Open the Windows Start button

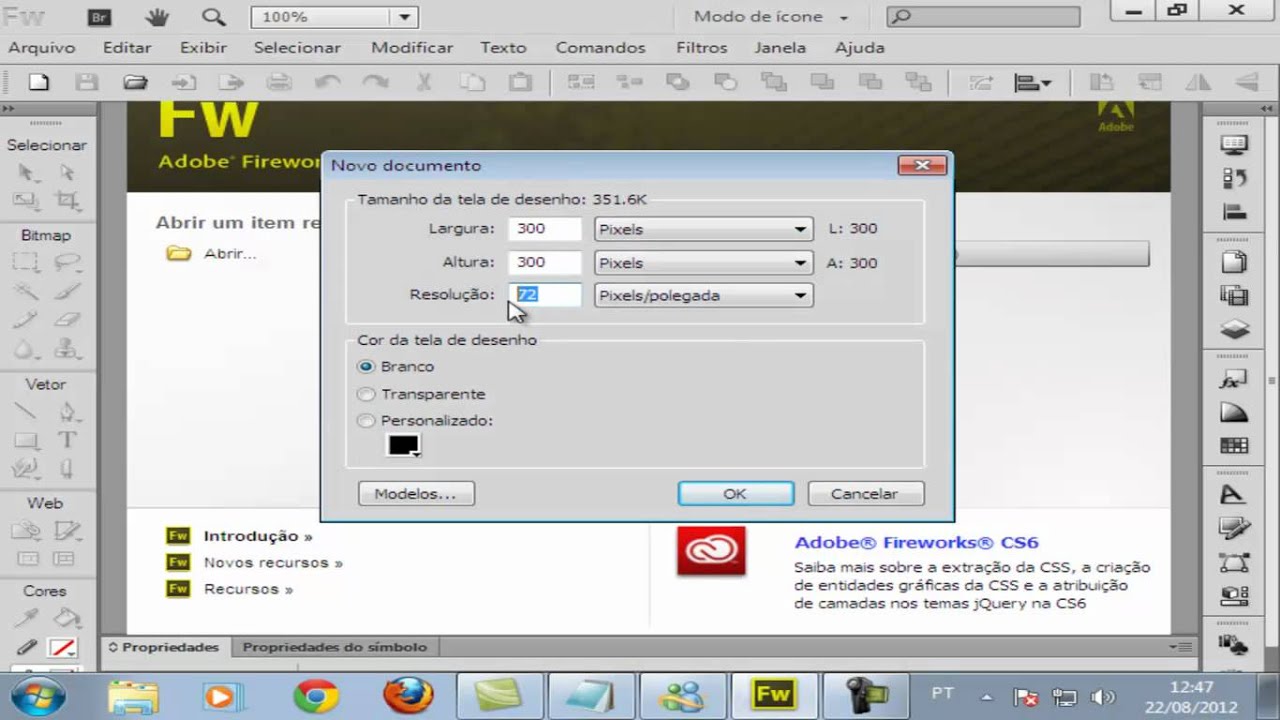[38, 695]
